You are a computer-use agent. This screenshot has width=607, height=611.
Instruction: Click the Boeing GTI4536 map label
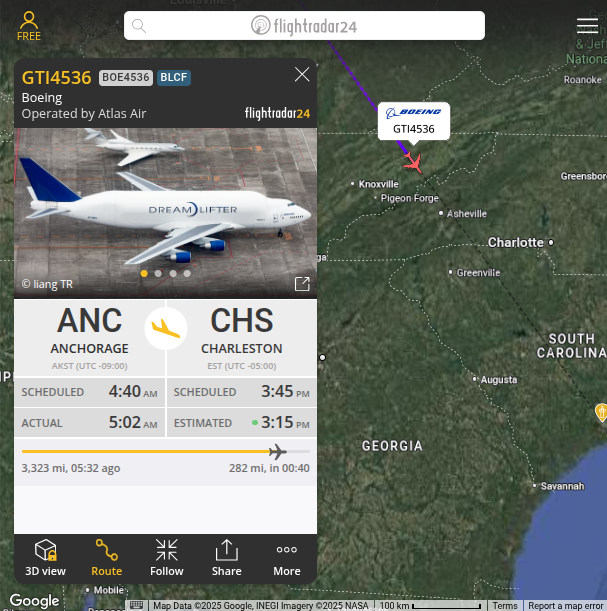[414, 121]
